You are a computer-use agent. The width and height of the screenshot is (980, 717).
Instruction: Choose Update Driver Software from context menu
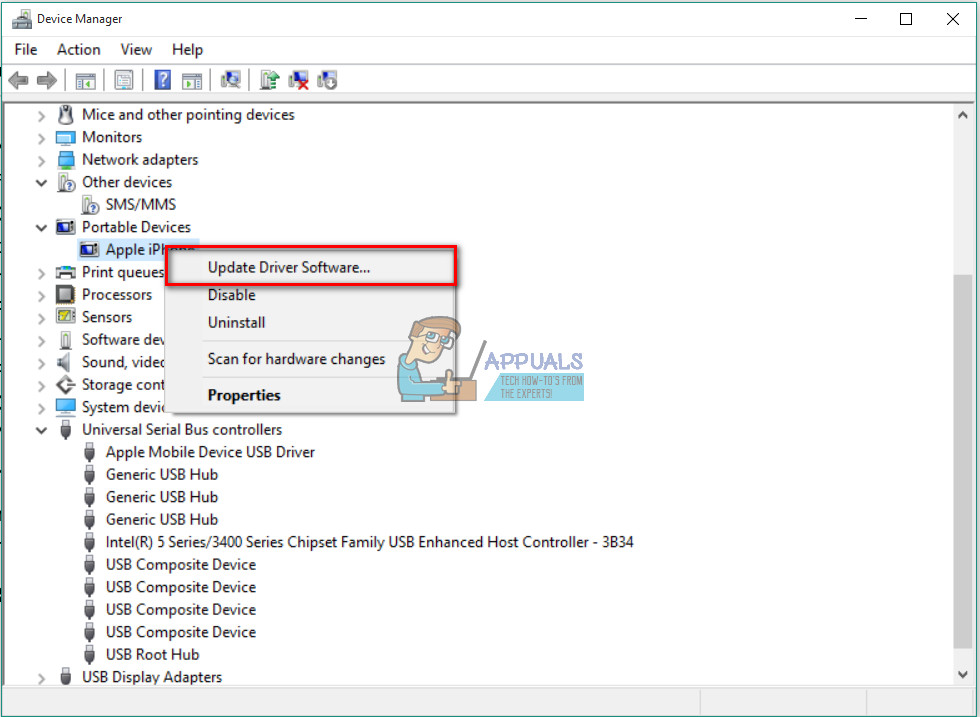(311, 268)
